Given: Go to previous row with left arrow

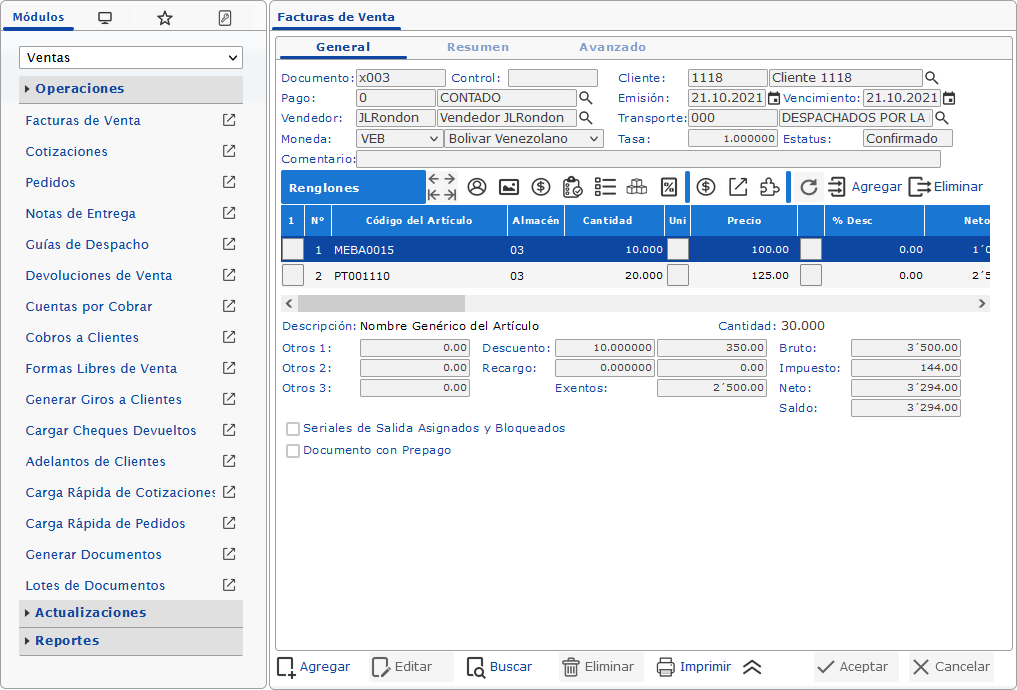Looking at the screenshot, I should point(434,179).
